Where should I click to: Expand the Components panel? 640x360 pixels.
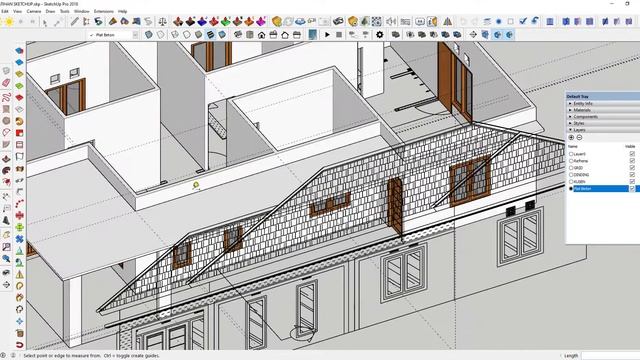(602, 117)
